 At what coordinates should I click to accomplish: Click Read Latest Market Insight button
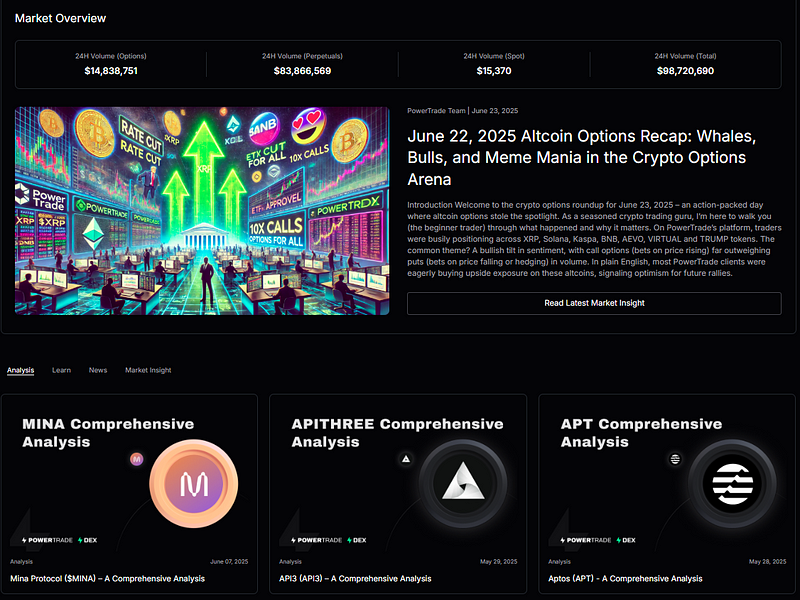click(594, 303)
